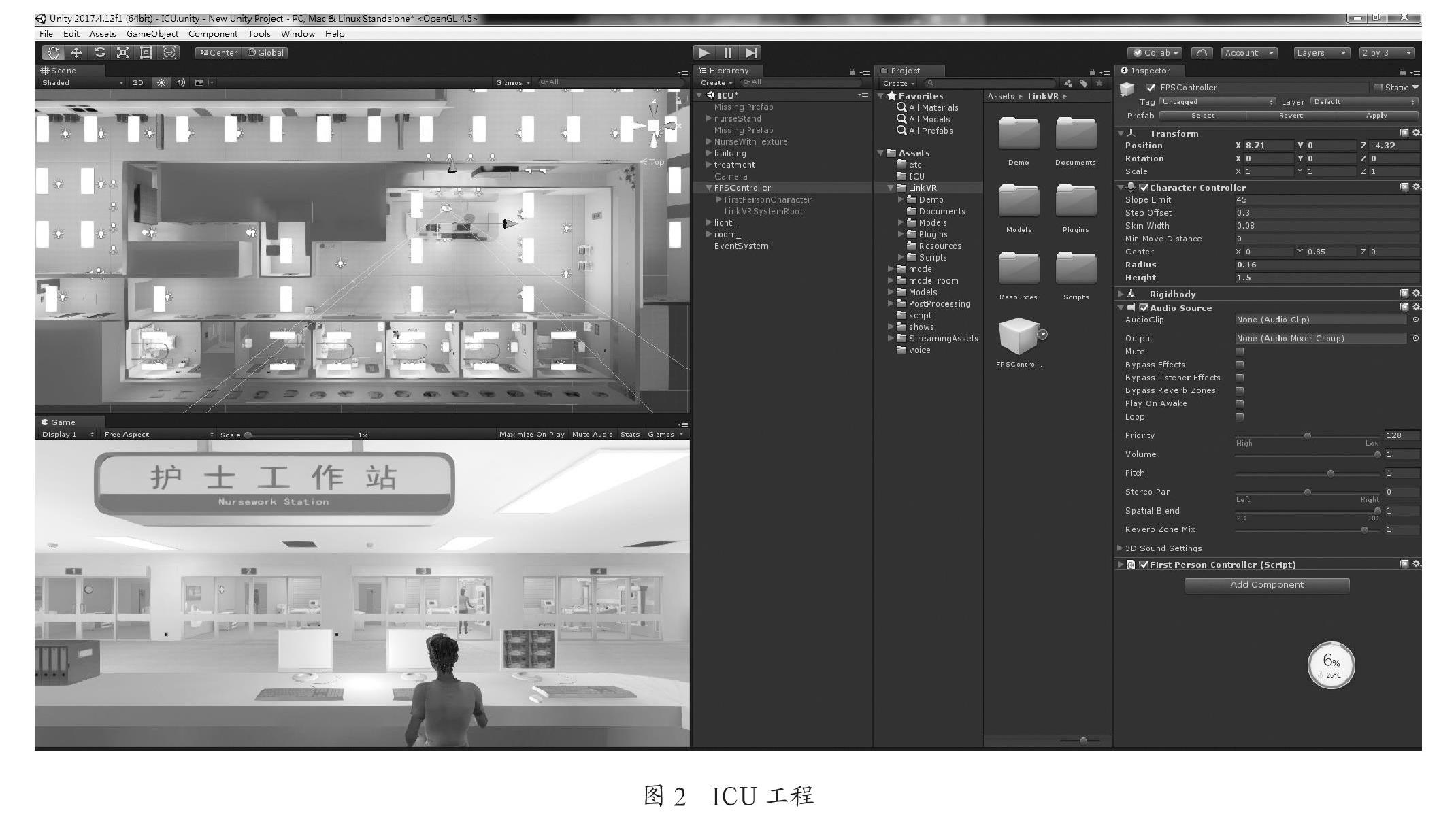Disable Character Controller component checkbox

point(1144,188)
